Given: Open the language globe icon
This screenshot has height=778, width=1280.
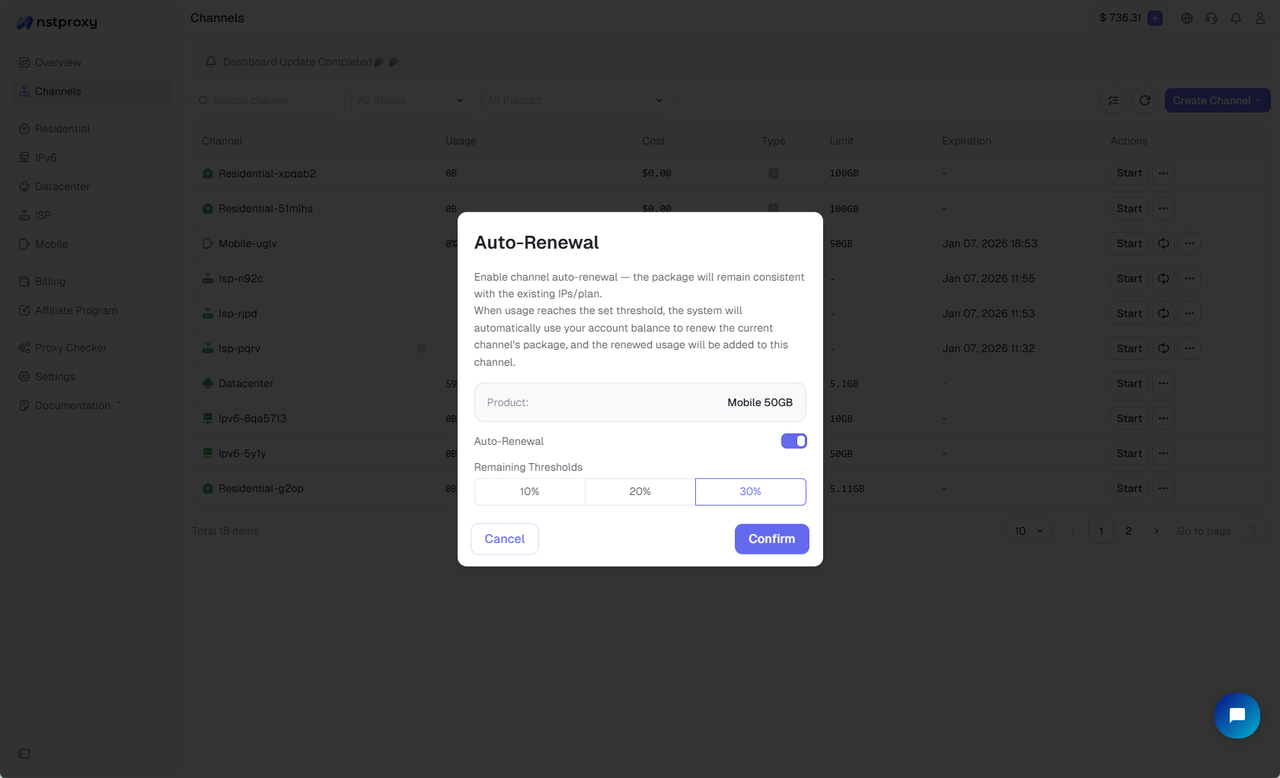Looking at the screenshot, I should click(x=1186, y=18).
